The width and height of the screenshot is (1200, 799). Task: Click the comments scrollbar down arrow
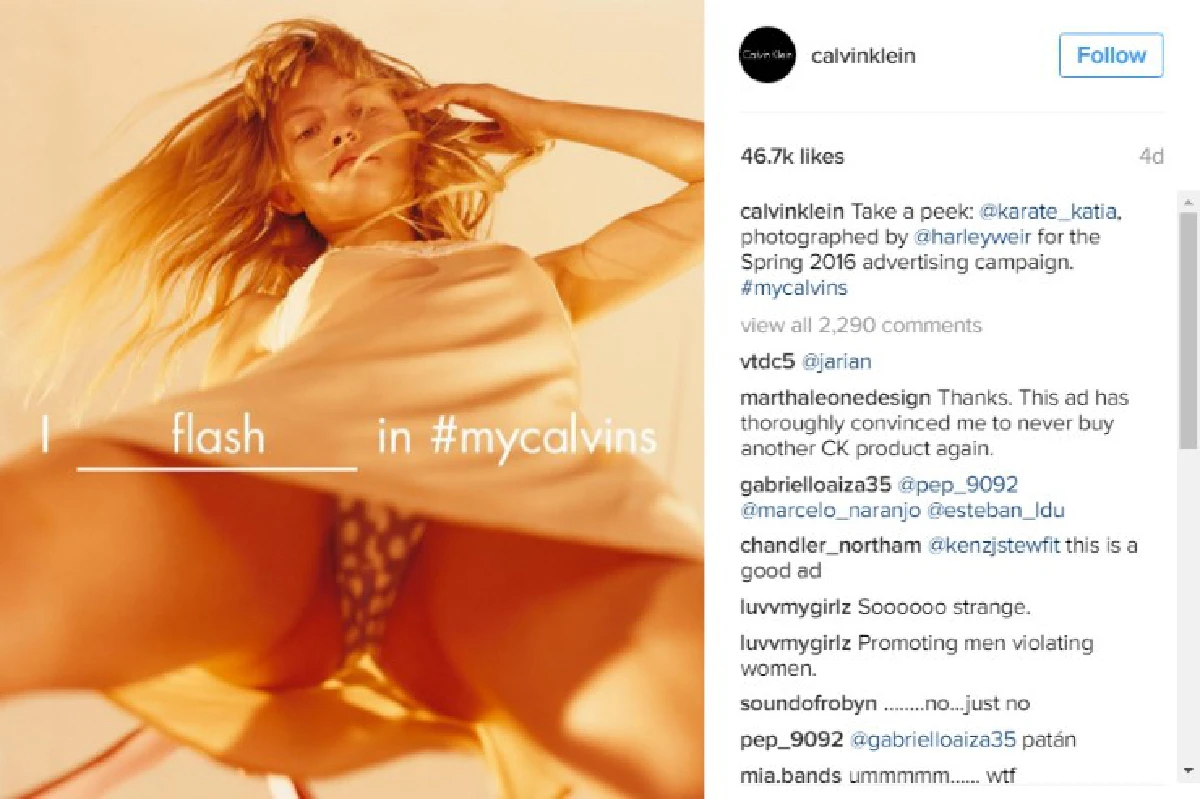(1188, 770)
